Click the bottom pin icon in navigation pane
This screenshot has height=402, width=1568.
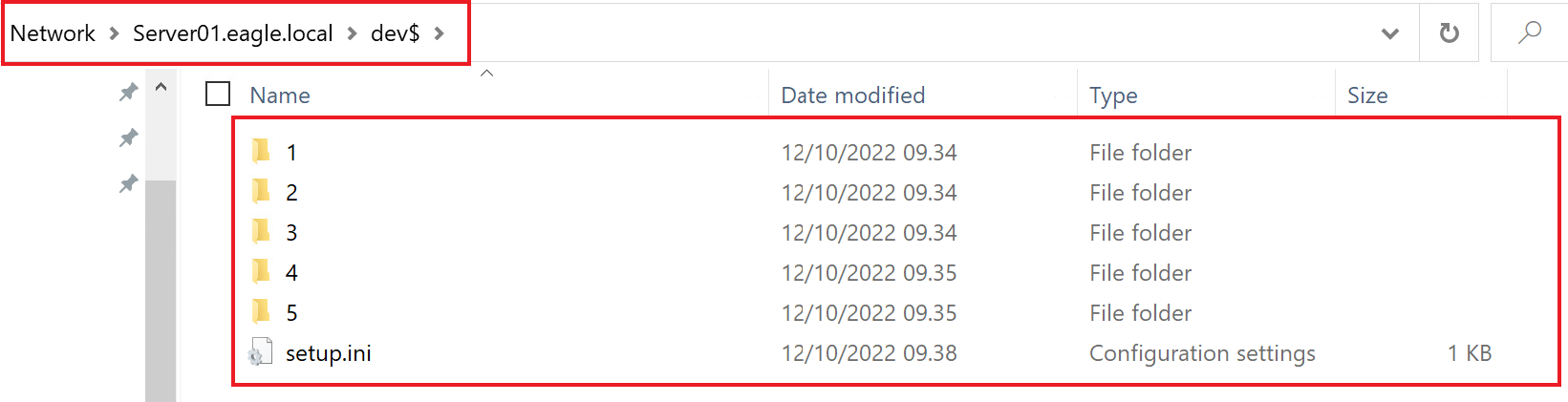click(x=128, y=183)
